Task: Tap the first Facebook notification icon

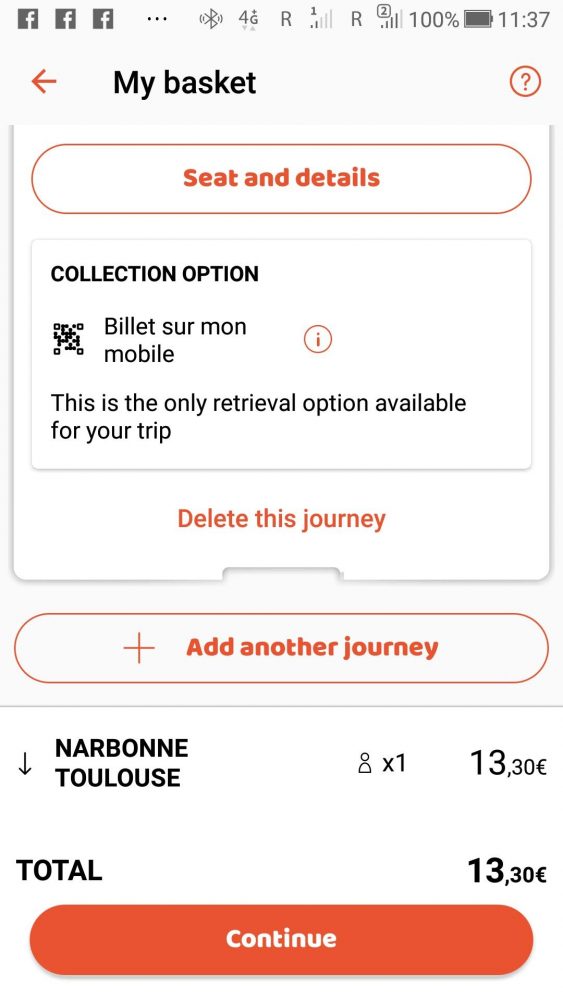Action: pos(27,20)
